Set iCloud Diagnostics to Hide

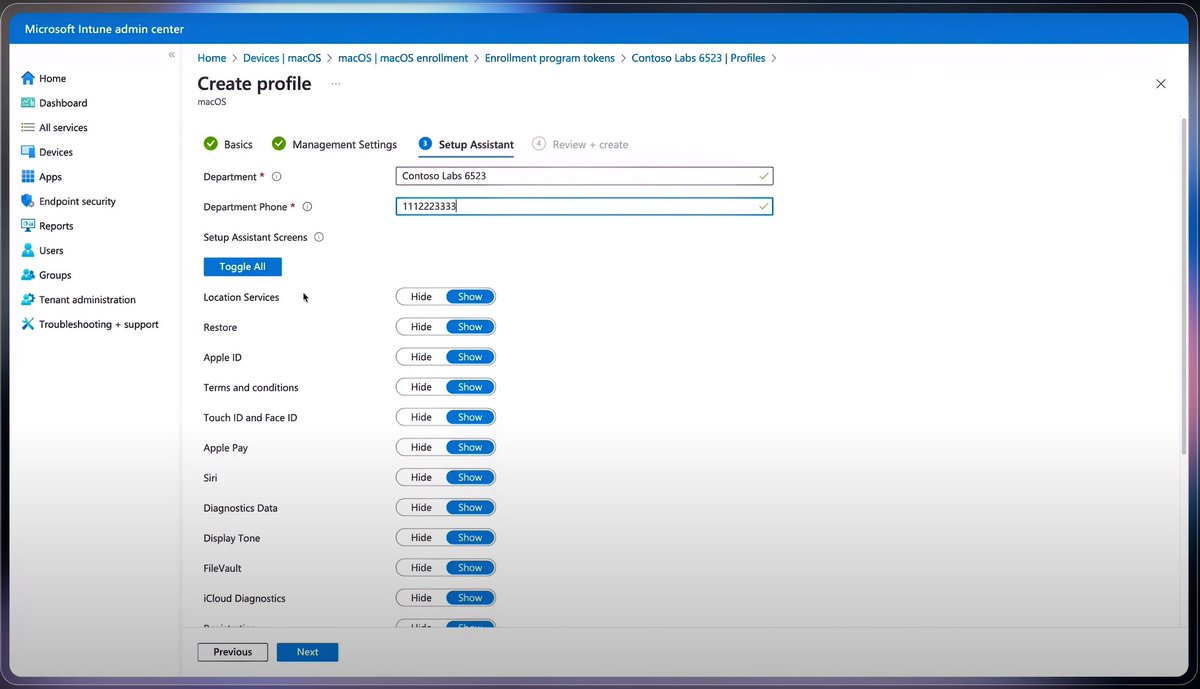(x=421, y=597)
